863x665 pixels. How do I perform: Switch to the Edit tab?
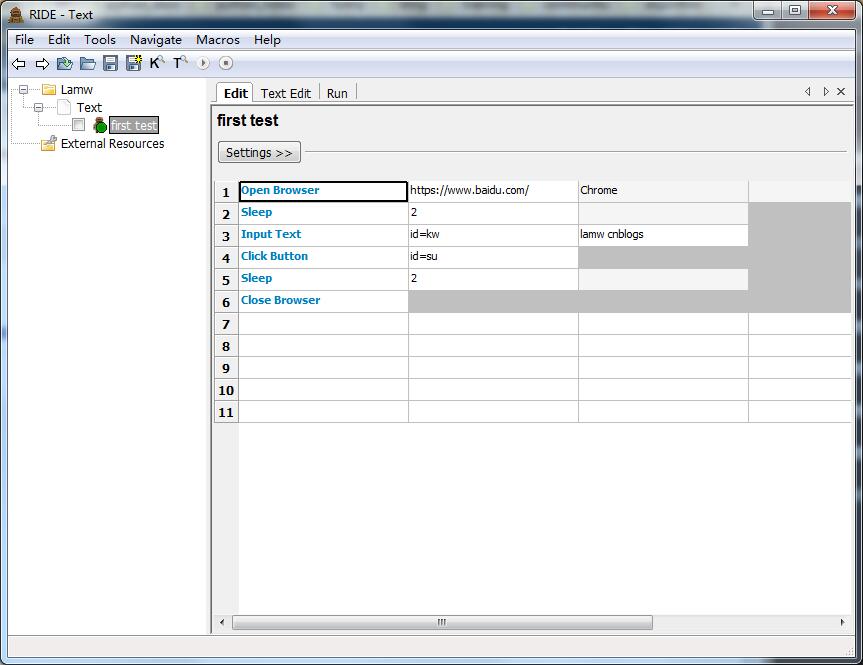click(236, 93)
